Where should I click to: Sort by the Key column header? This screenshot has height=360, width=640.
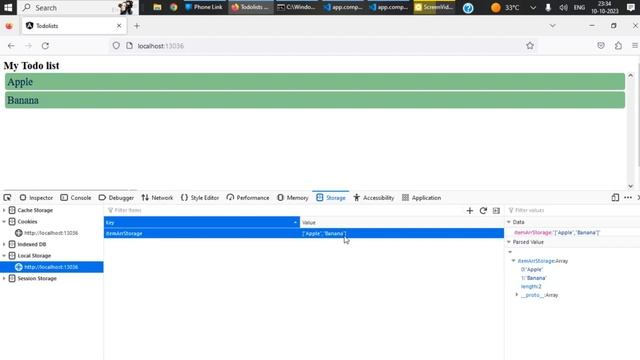(202, 222)
